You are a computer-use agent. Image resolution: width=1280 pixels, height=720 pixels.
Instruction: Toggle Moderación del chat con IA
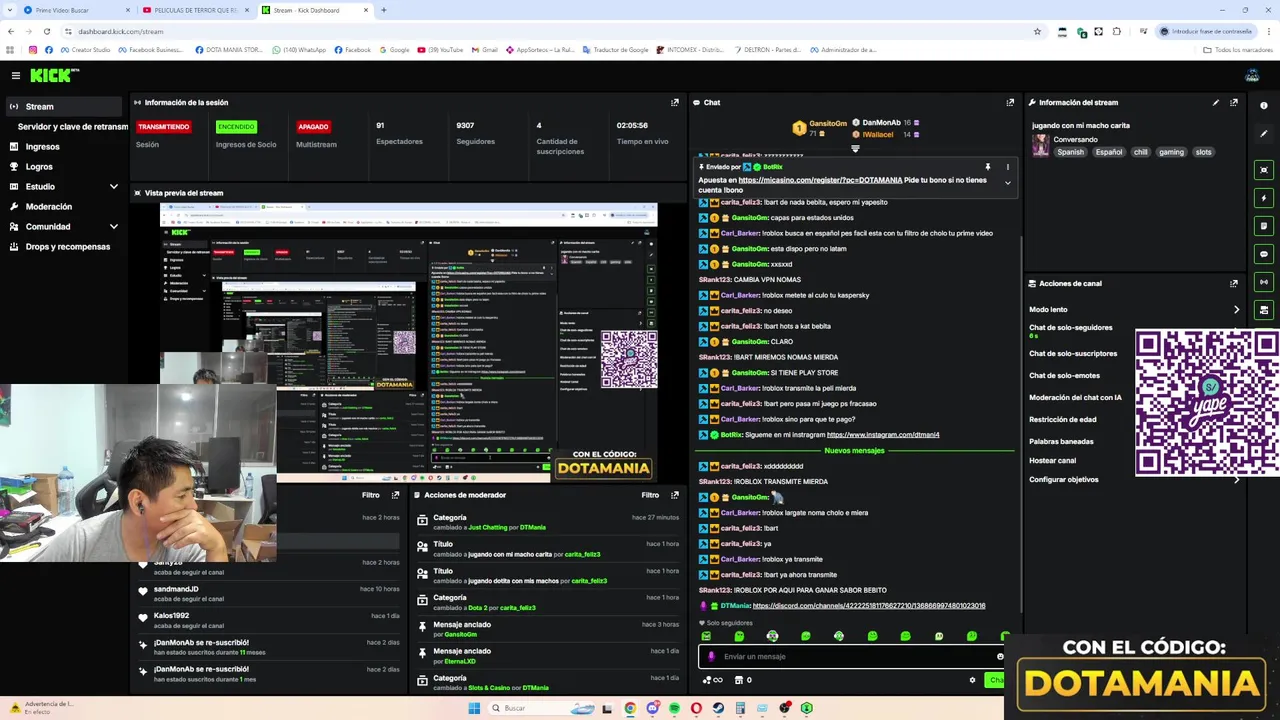click(1075, 397)
